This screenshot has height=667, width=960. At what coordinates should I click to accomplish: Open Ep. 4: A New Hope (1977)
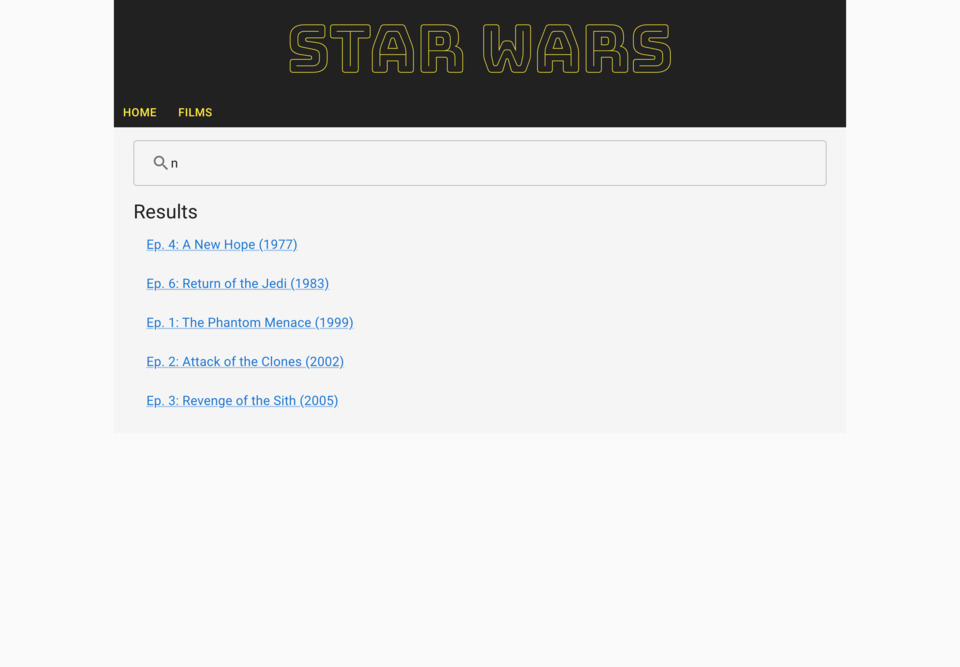(x=221, y=244)
